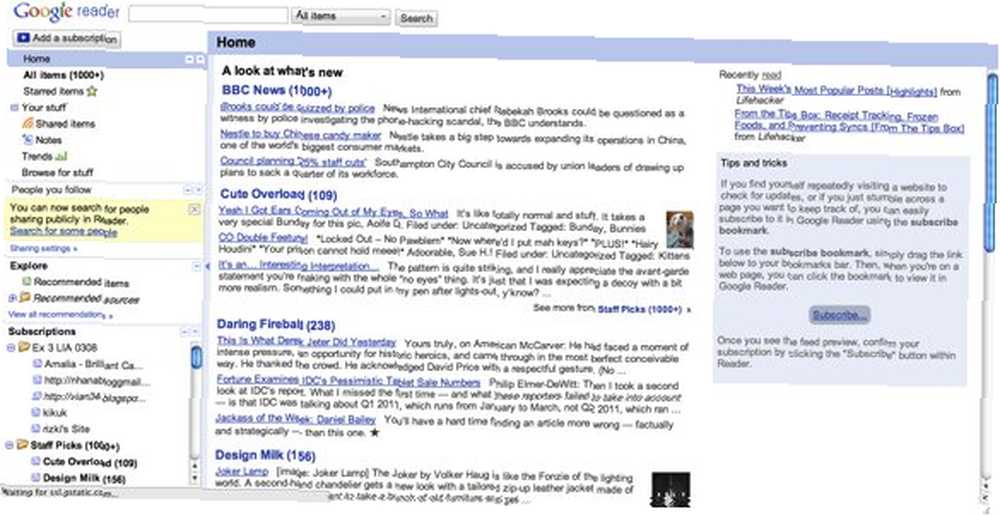Open the BBC News (1000+) feed heading

[277, 90]
